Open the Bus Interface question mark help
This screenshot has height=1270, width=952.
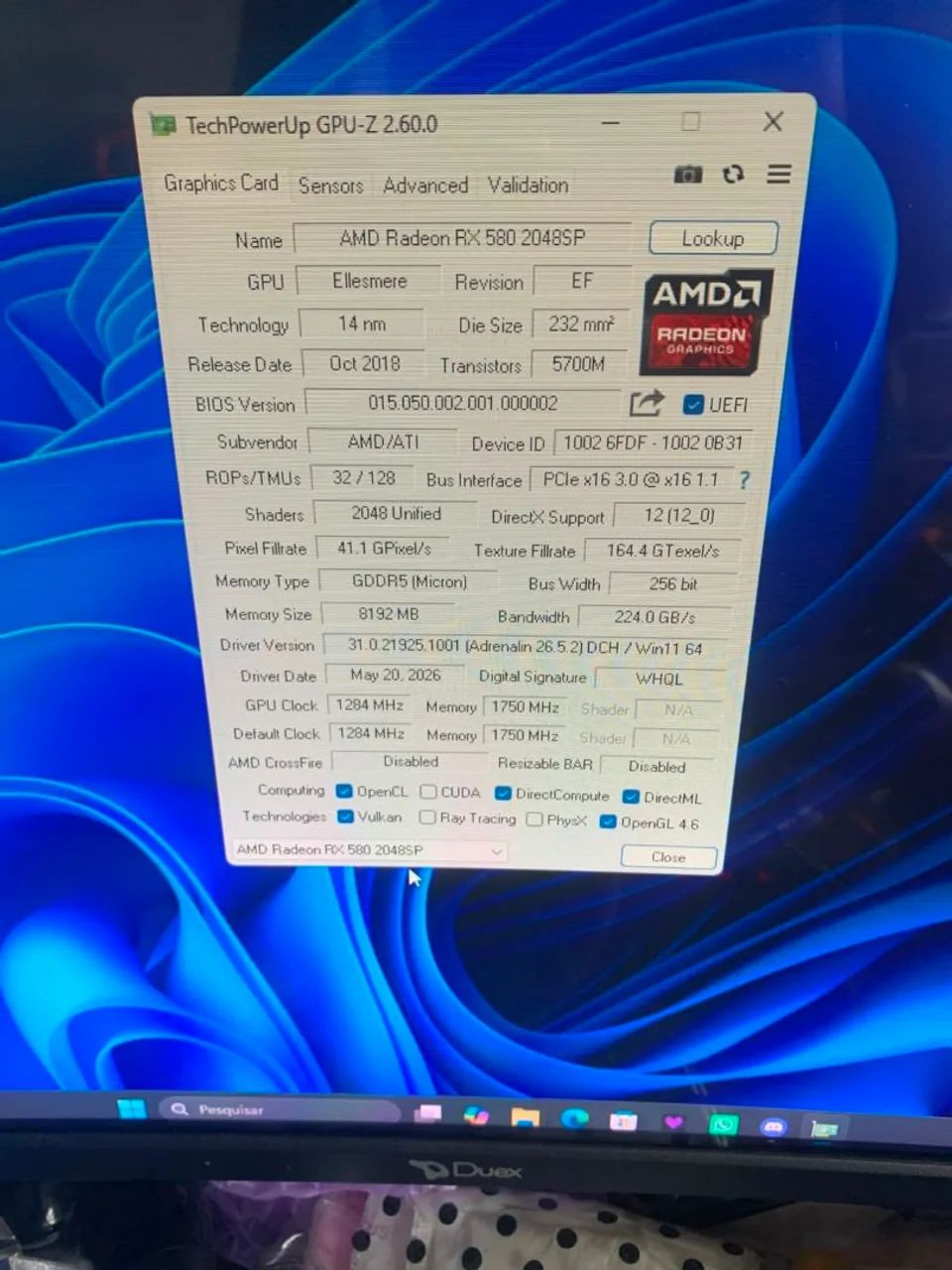[744, 480]
